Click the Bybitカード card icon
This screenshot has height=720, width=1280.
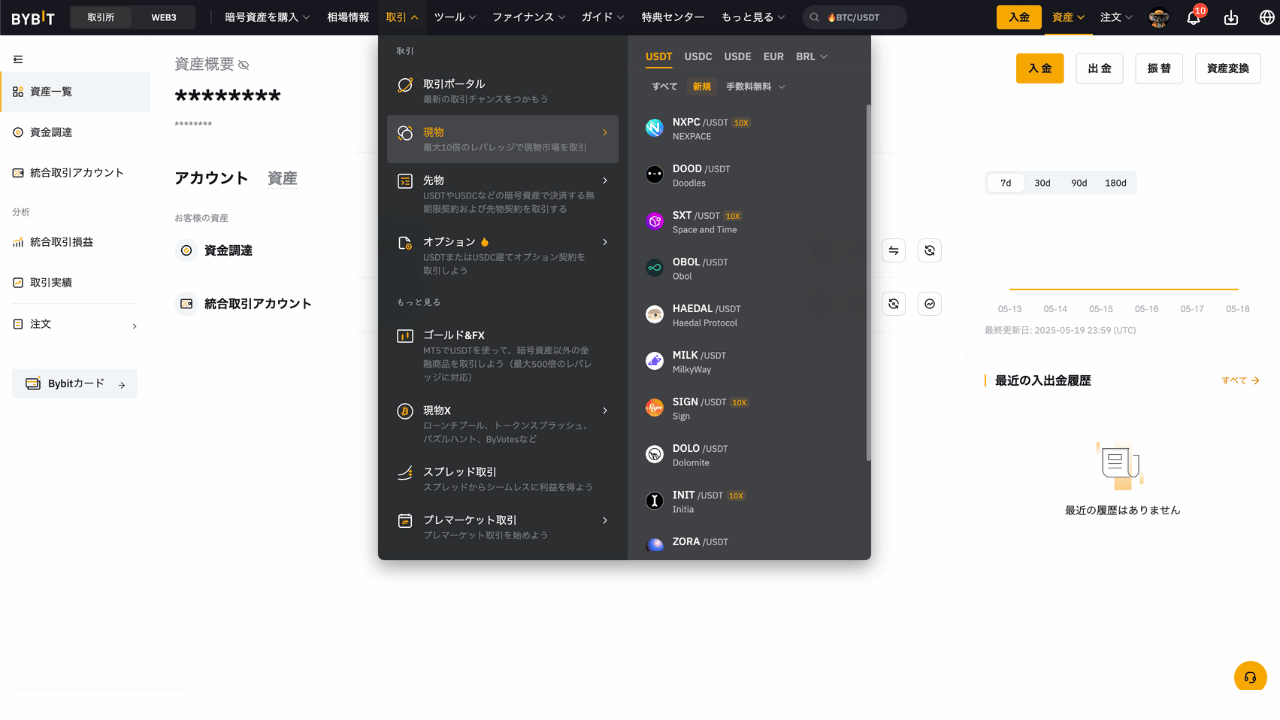33,384
